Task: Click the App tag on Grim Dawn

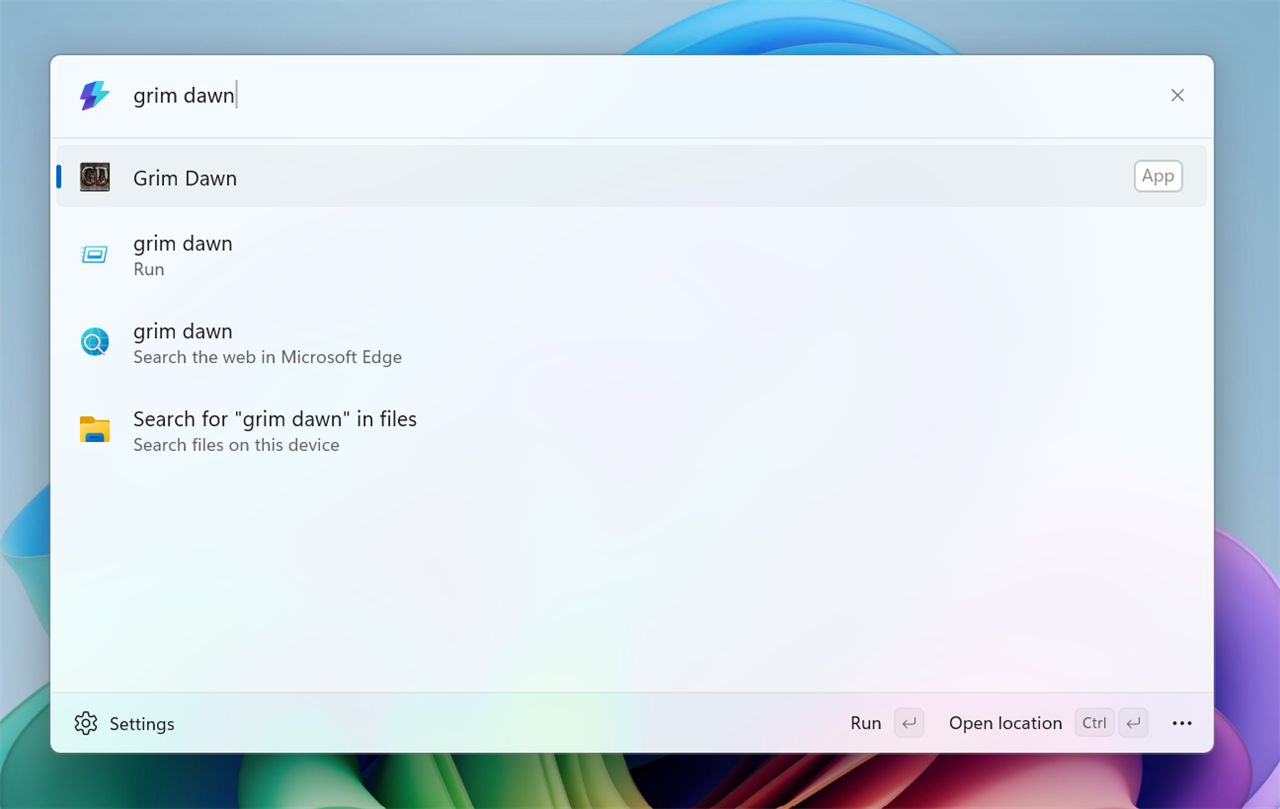Action: point(1158,176)
